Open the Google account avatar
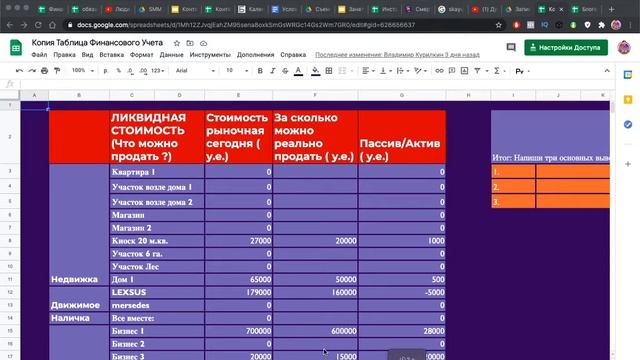 click(x=624, y=47)
